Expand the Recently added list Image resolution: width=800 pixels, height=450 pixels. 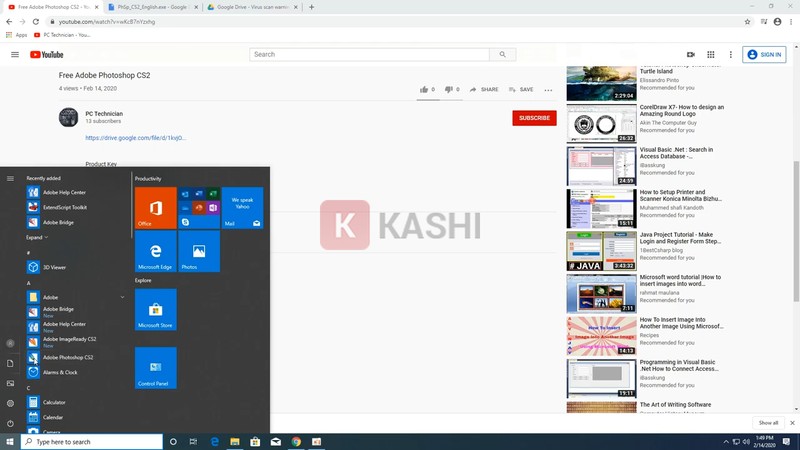point(36,237)
